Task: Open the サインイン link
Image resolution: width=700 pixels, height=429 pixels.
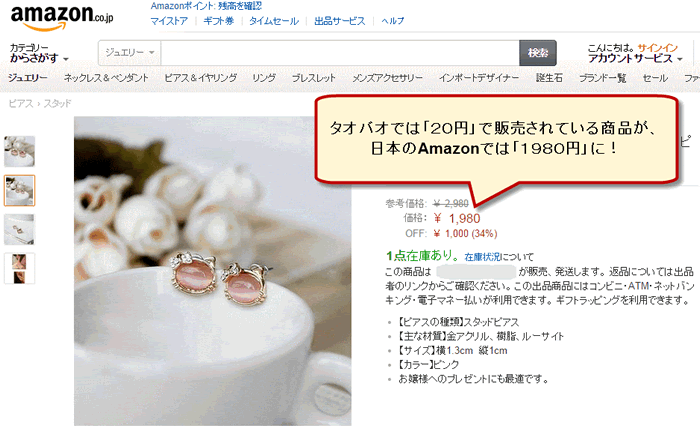Action: coord(657,48)
